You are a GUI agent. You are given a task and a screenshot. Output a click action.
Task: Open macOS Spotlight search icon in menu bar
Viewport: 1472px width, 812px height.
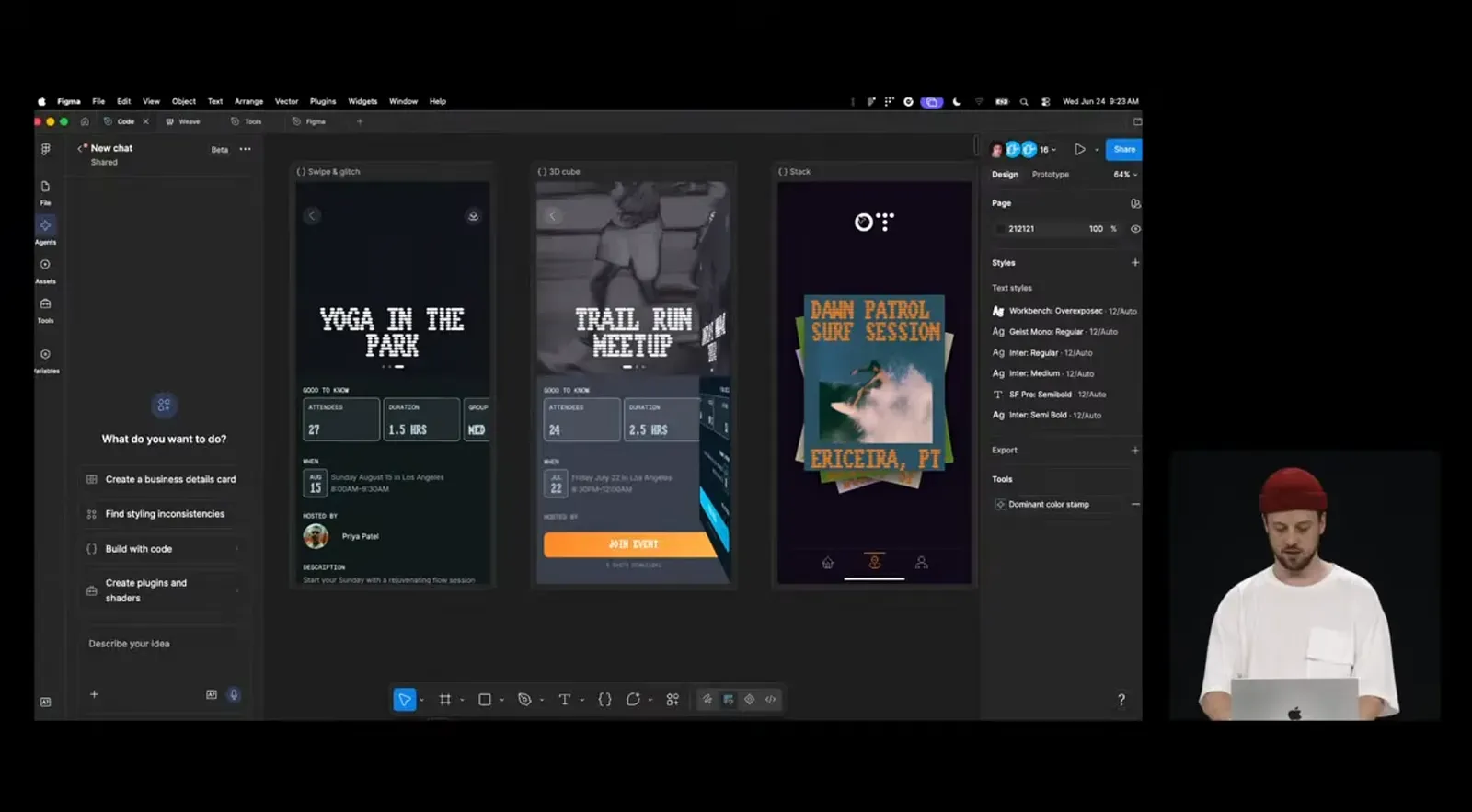pos(1024,102)
